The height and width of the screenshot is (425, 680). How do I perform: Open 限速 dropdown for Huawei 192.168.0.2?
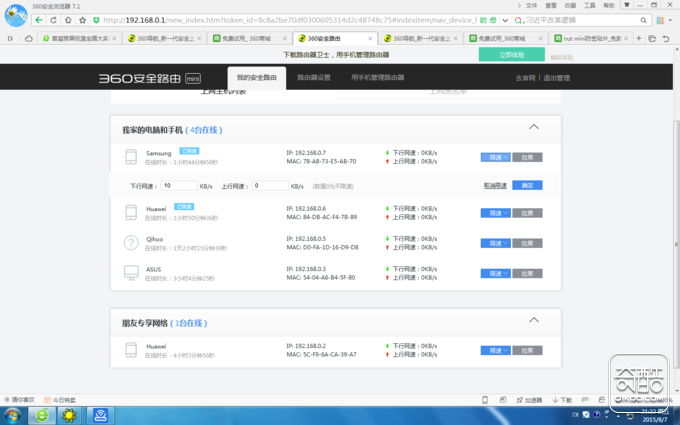(x=495, y=350)
